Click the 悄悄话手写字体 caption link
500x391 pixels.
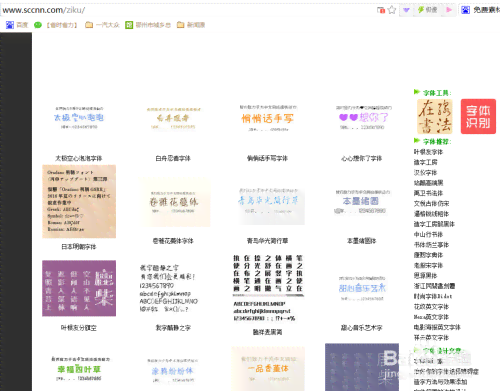pyautogui.click(x=267, y=158)
